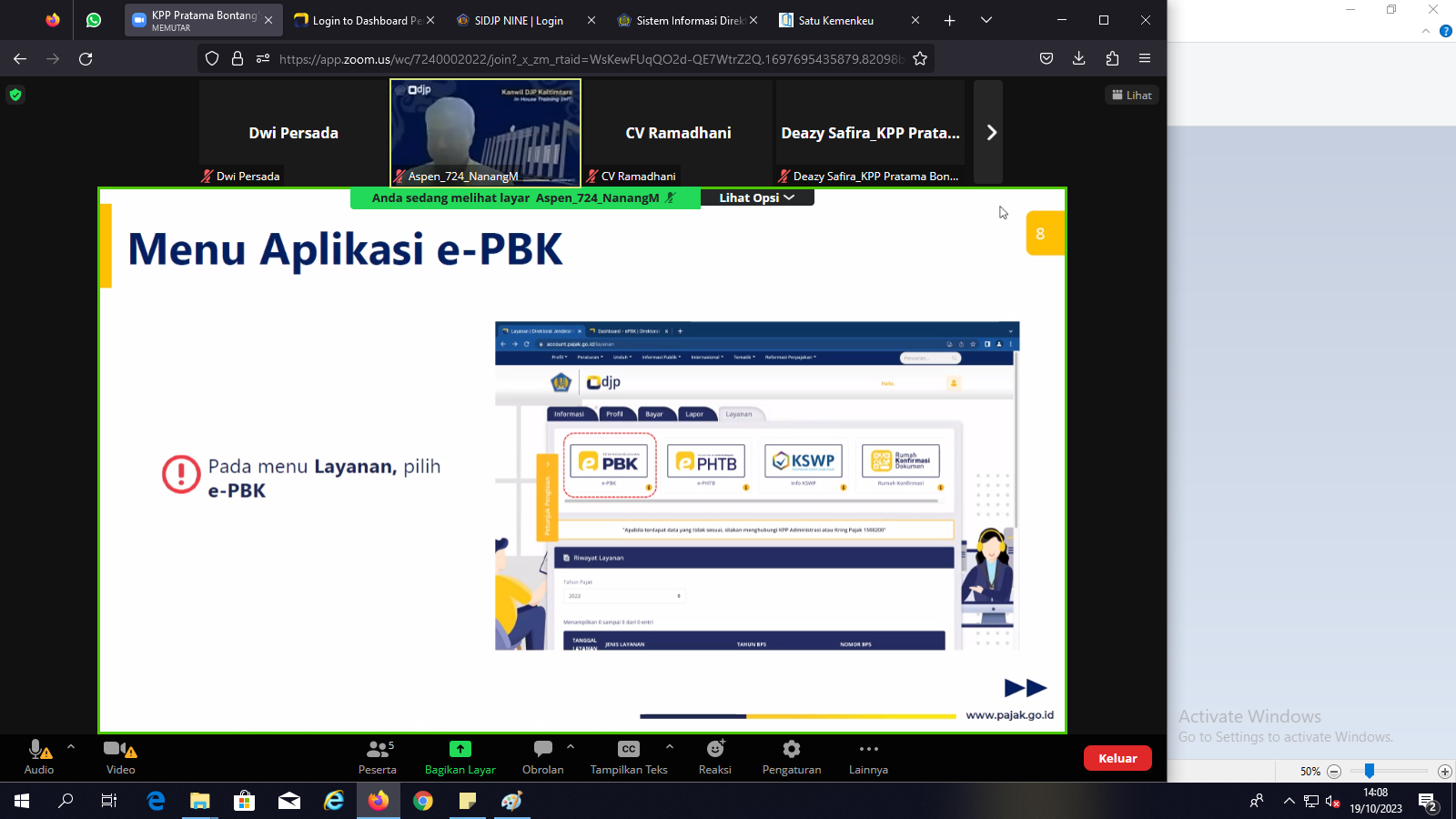The height and width of the screenshot is (819, 1456).
Task: Switch to the Satu Kemenkeu tab
Action: 835,20
